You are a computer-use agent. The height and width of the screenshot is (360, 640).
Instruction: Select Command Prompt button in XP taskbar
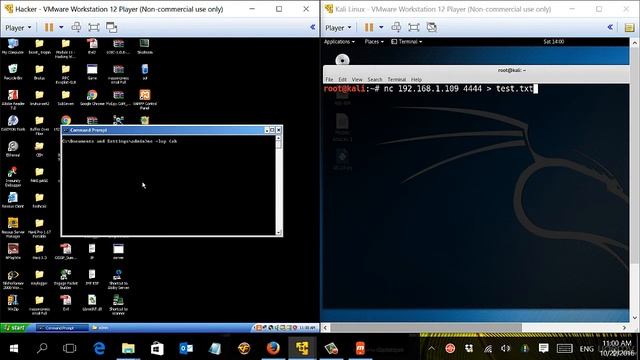click(x=61, y=328)
